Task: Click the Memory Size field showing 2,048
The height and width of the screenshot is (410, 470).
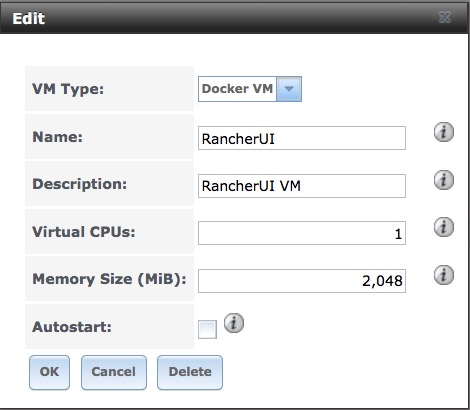Action: [x=302, y=281]
